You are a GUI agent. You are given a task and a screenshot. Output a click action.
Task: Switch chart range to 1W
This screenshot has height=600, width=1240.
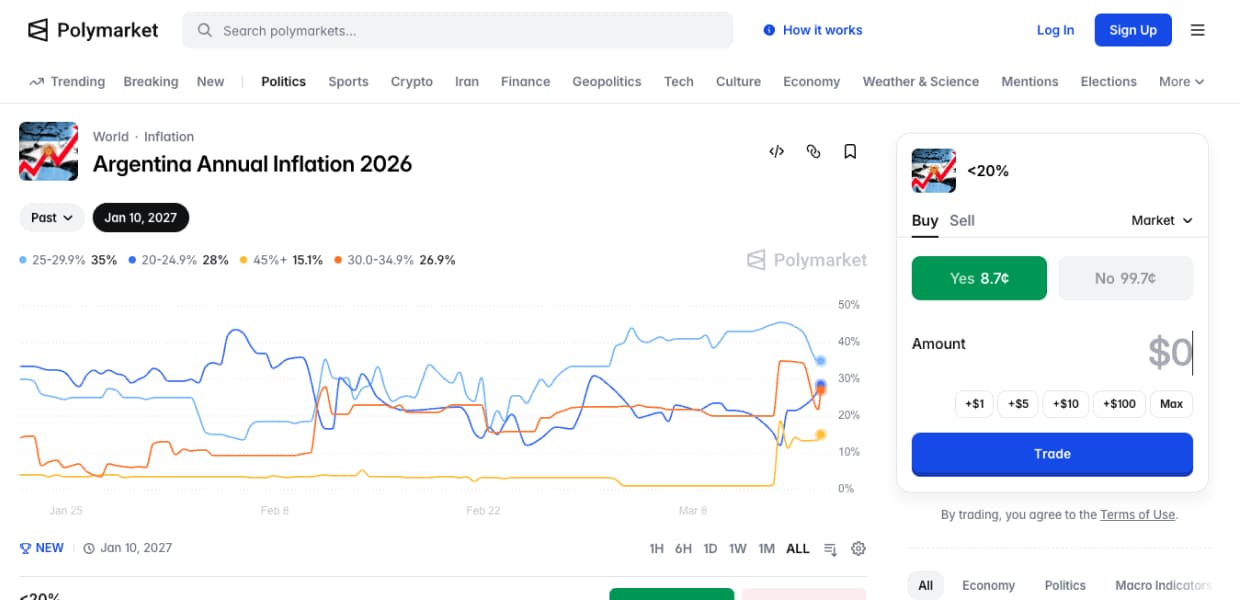coord(737,548)
